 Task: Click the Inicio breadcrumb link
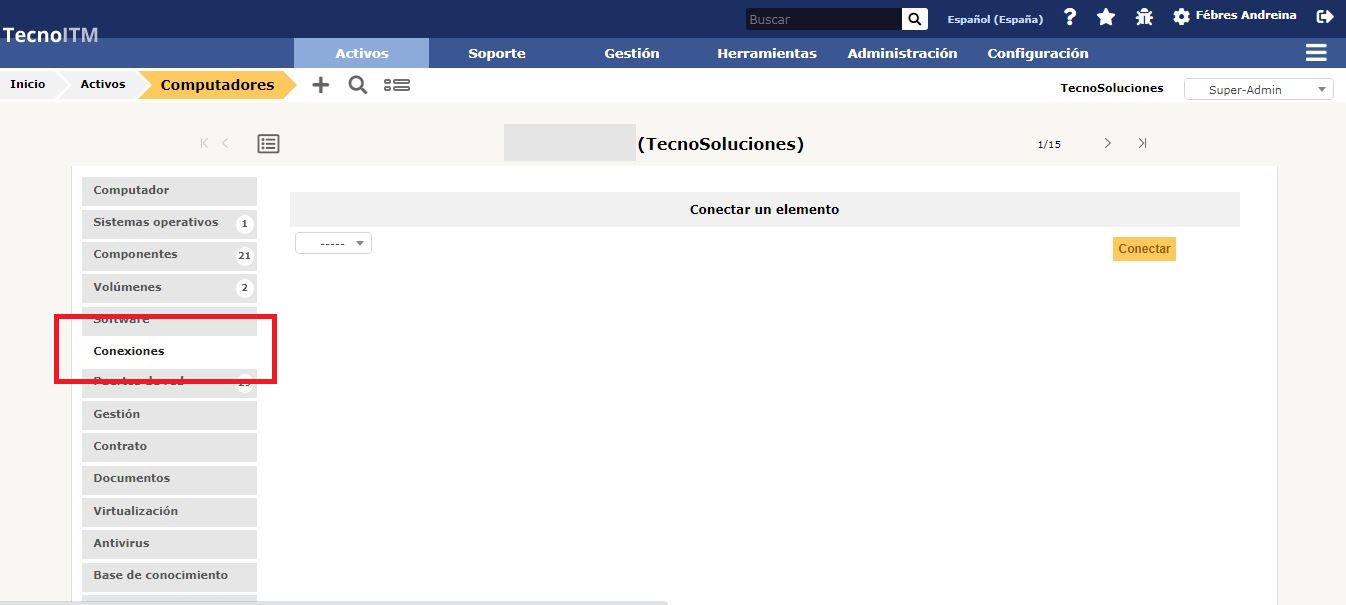28,84
